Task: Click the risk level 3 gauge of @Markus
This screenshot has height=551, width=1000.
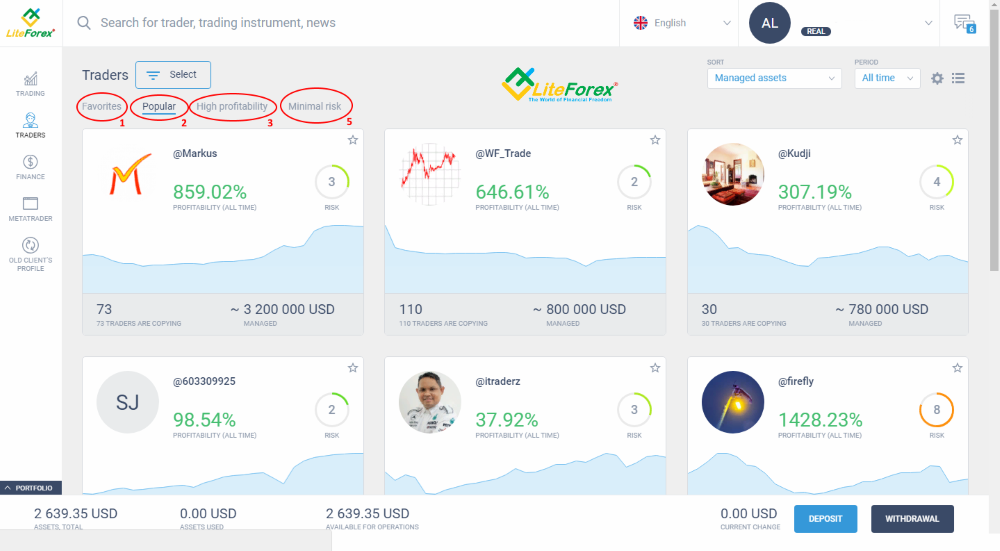Action: [332, 182]
